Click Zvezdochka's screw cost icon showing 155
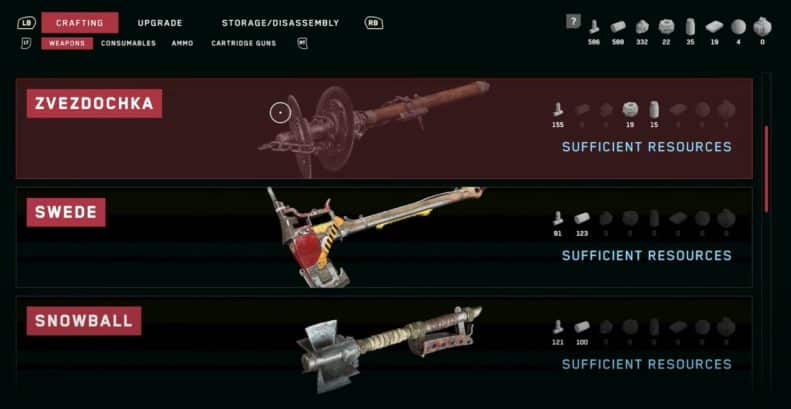 (558, 109)
